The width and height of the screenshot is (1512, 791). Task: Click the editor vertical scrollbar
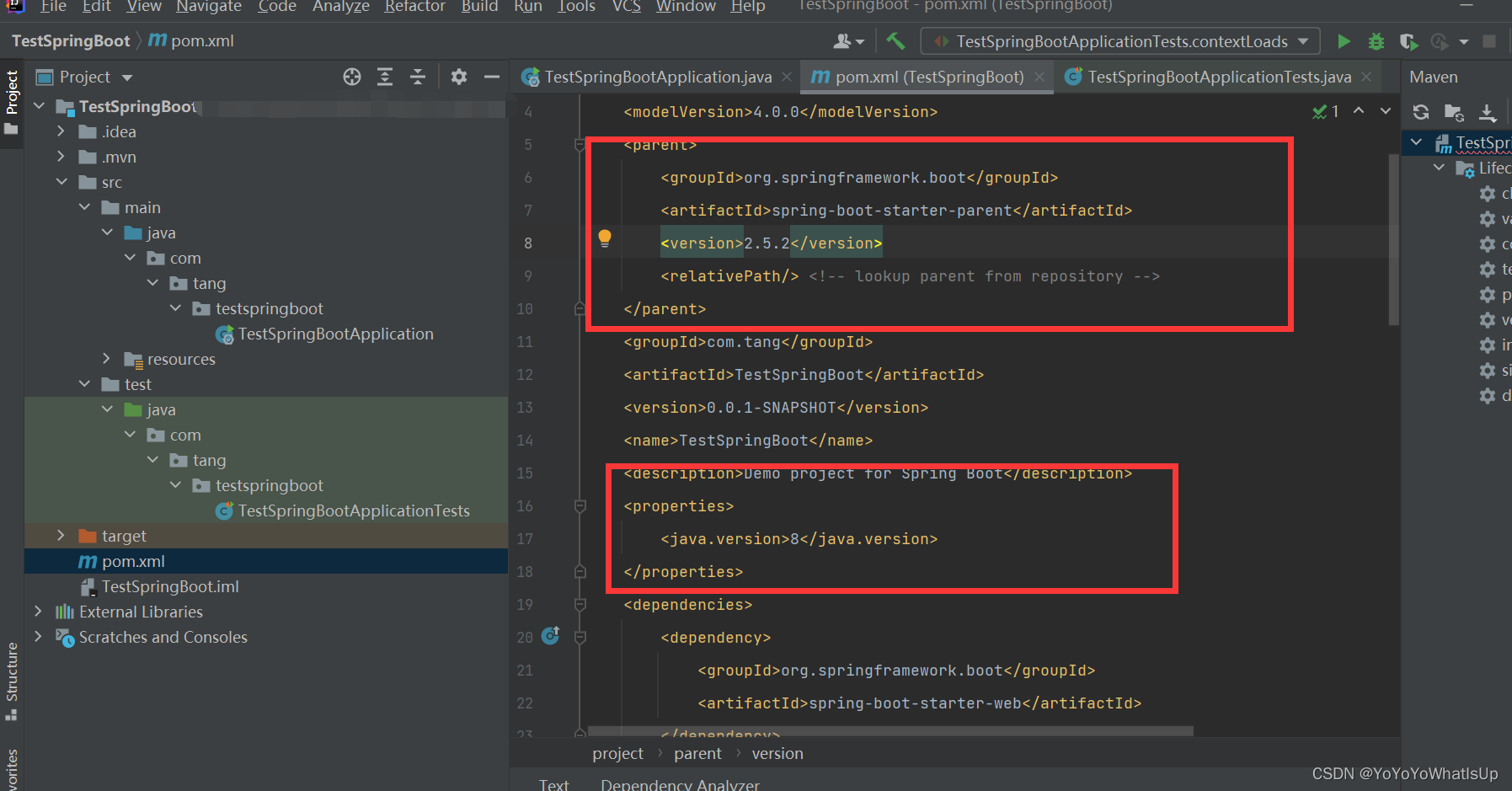(1394, 240)
